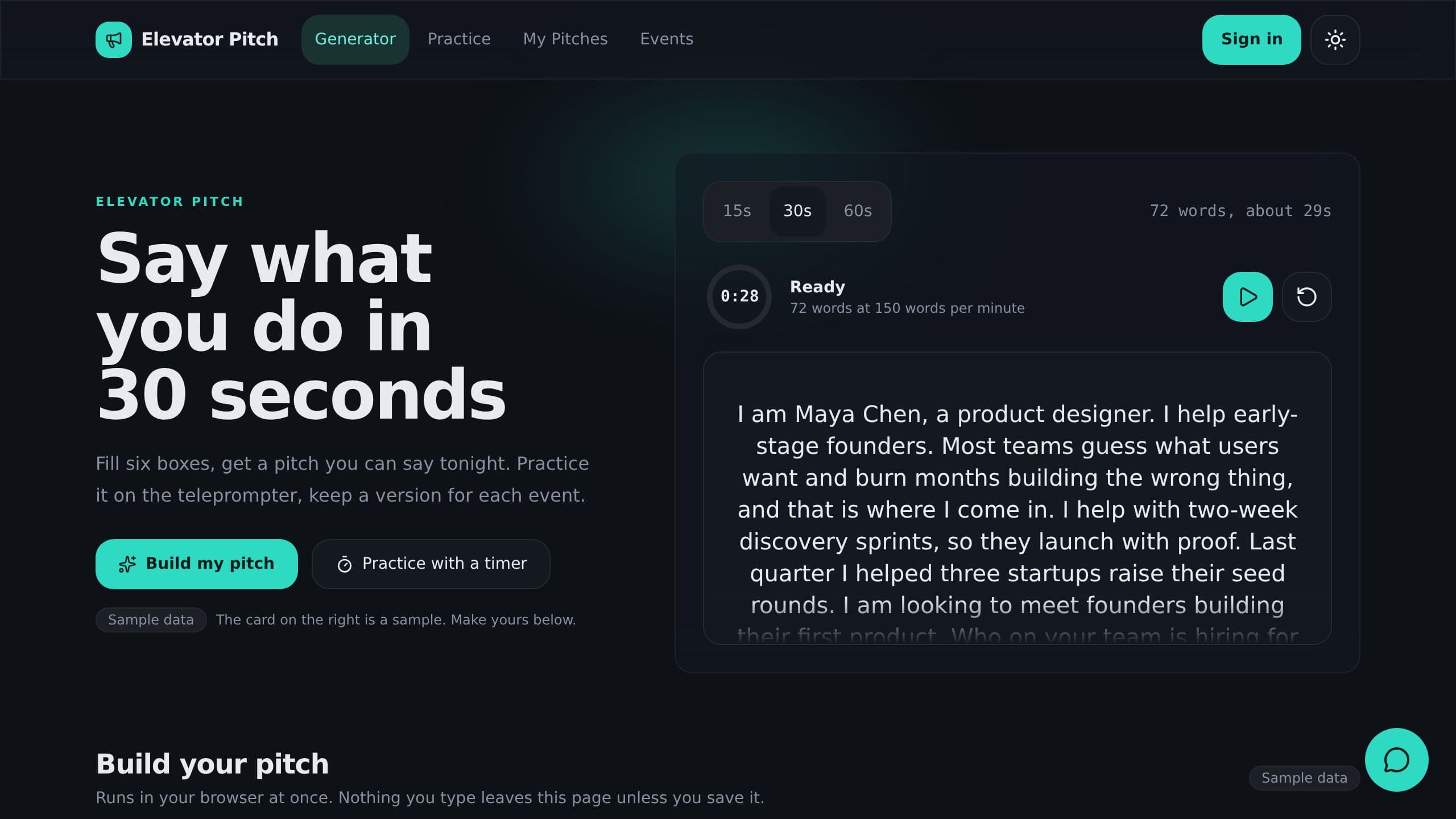1456x819 pixels.
Task: Click the 0:28 circular countdown ring
Action: coord(739,297)
